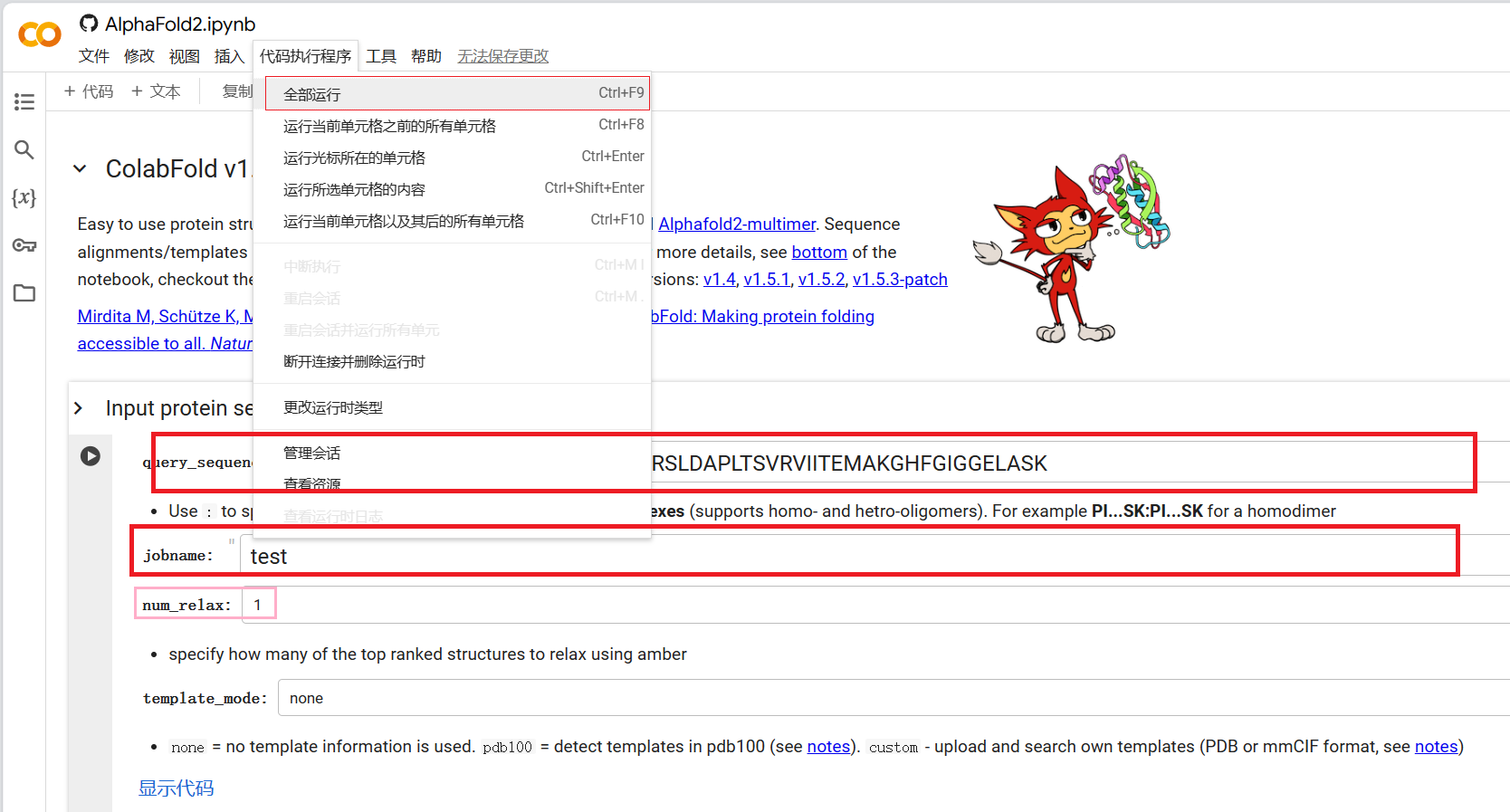Open the v1.4 version link
This screenshot has width=1510, height=812.
click(x=720, y=279)
